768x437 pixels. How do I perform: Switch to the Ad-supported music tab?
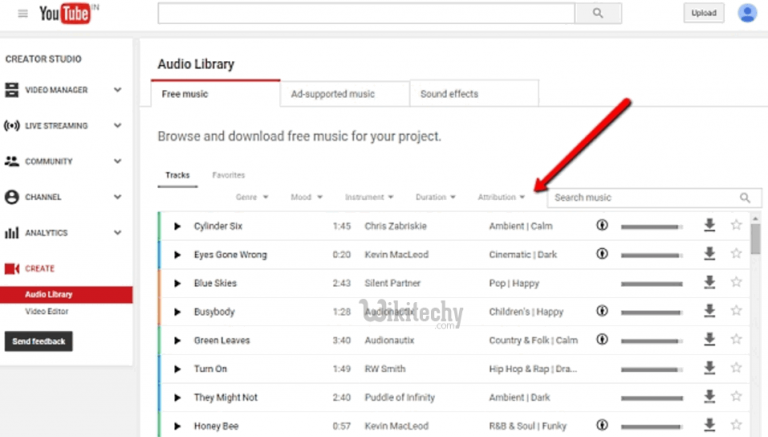pyautogui.click(x=333, y=94)
